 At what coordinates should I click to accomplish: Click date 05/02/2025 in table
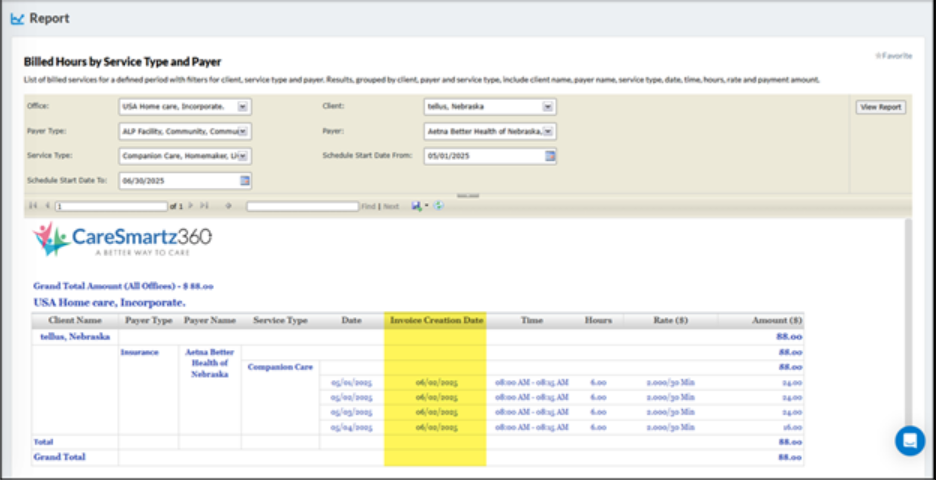point(352,397)
